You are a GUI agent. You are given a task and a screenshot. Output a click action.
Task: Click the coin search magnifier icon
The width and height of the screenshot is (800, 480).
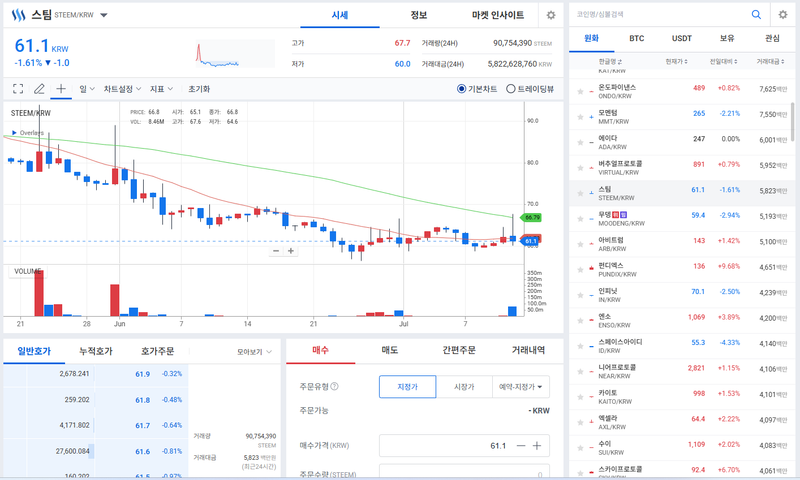tap(756, 15)
